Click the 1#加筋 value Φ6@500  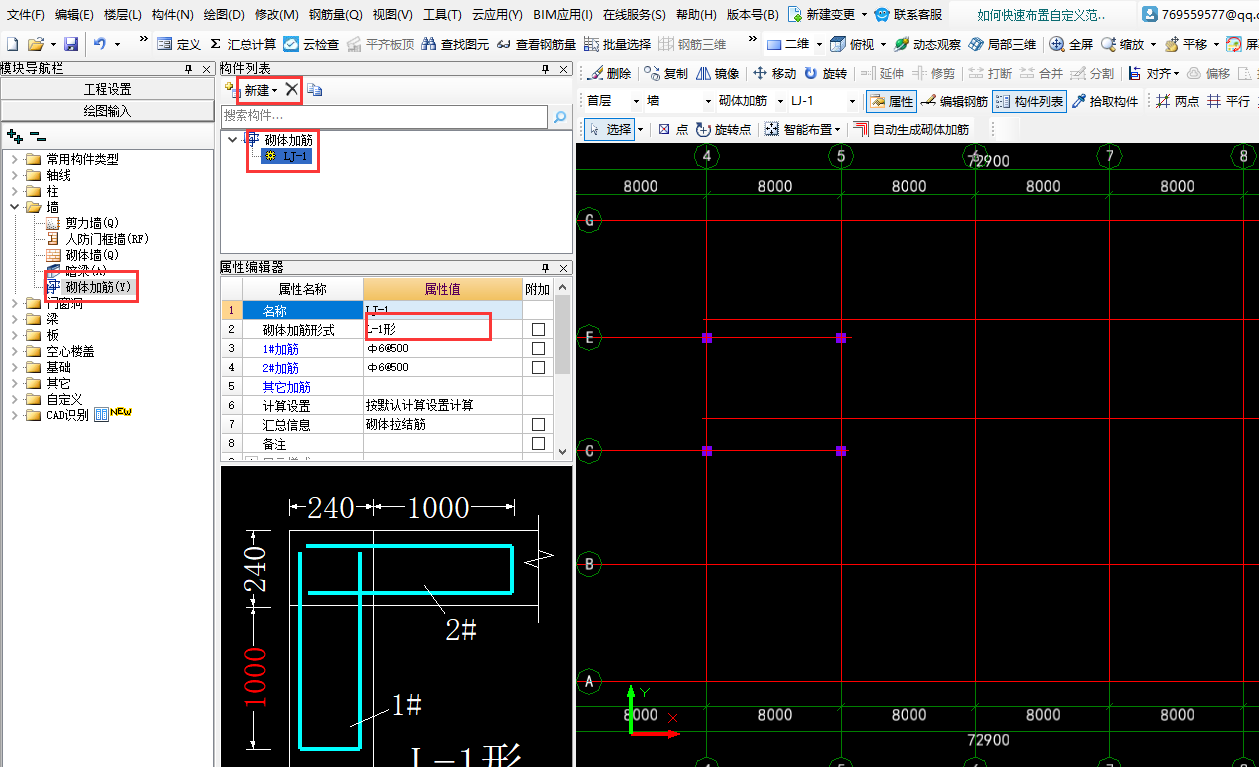pos(443,348)
